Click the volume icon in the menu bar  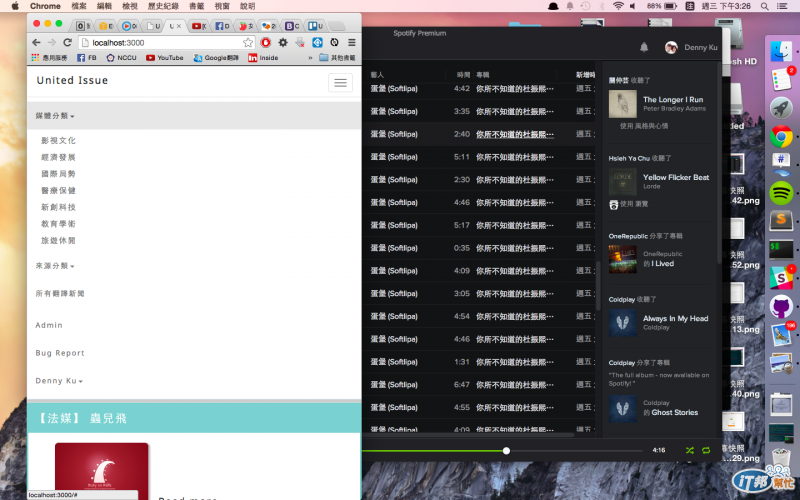[x=633, y=6]
